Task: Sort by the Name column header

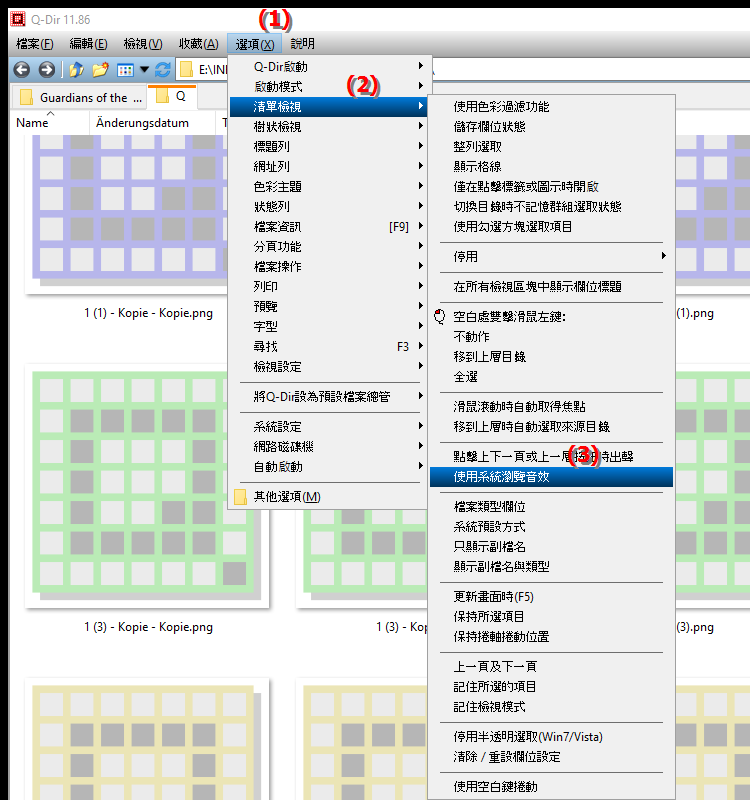Action: coord(49,122)
